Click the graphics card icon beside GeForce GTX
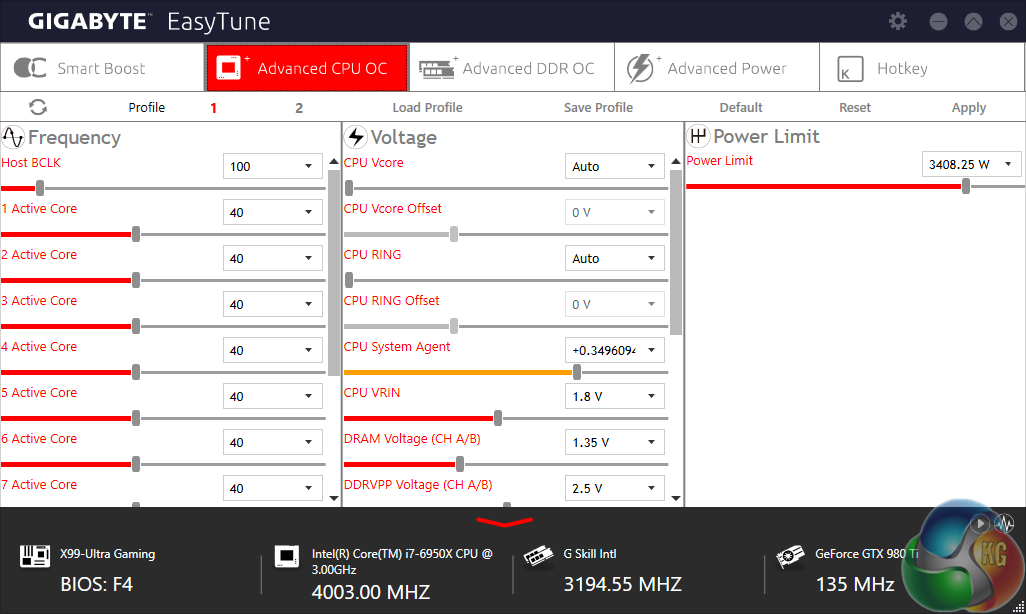Screen dimensions: 1026x614 (x=790, y=557)
